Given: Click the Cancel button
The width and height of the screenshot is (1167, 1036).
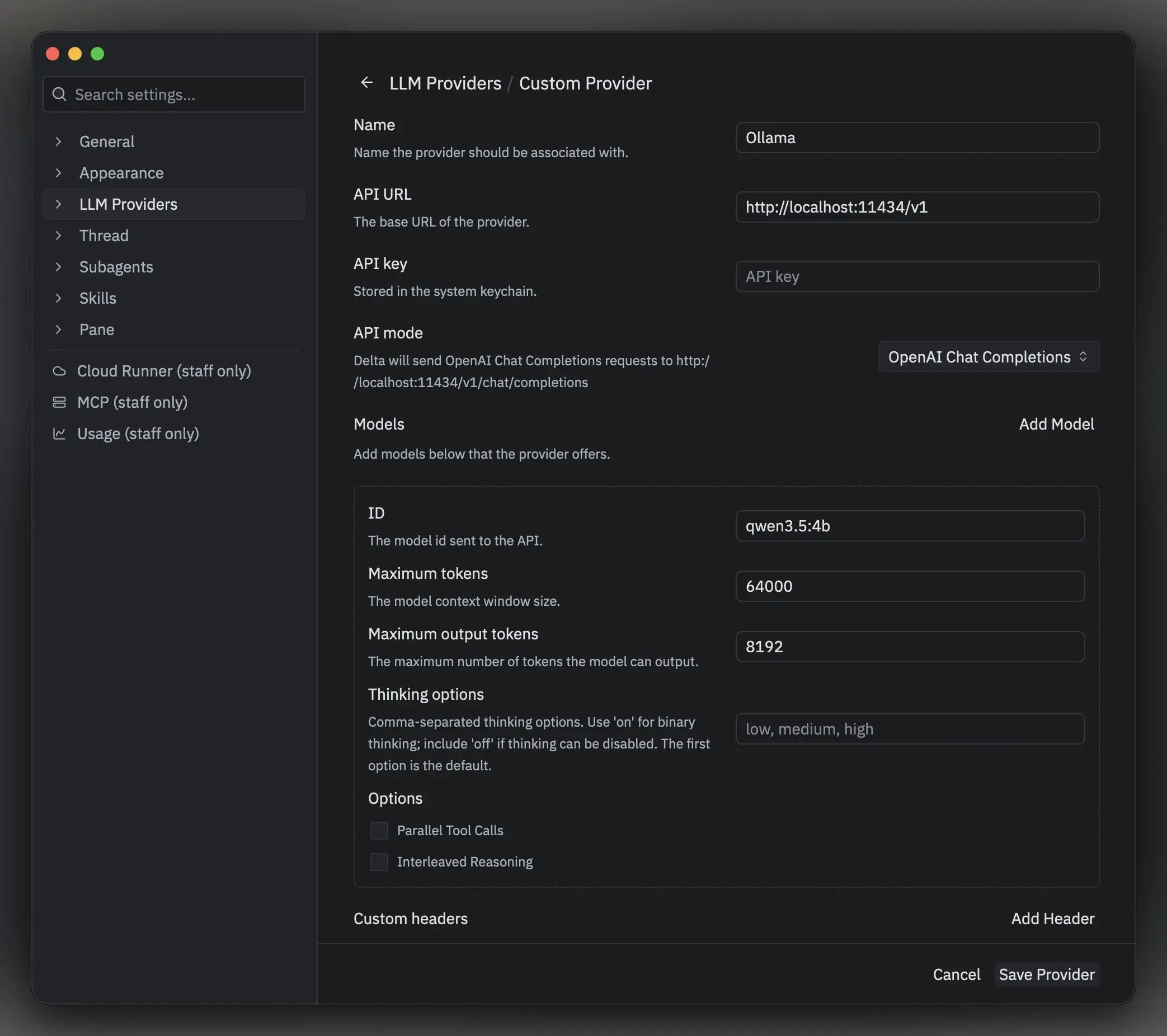Looking at the screenshot, I should coord(956,974).
